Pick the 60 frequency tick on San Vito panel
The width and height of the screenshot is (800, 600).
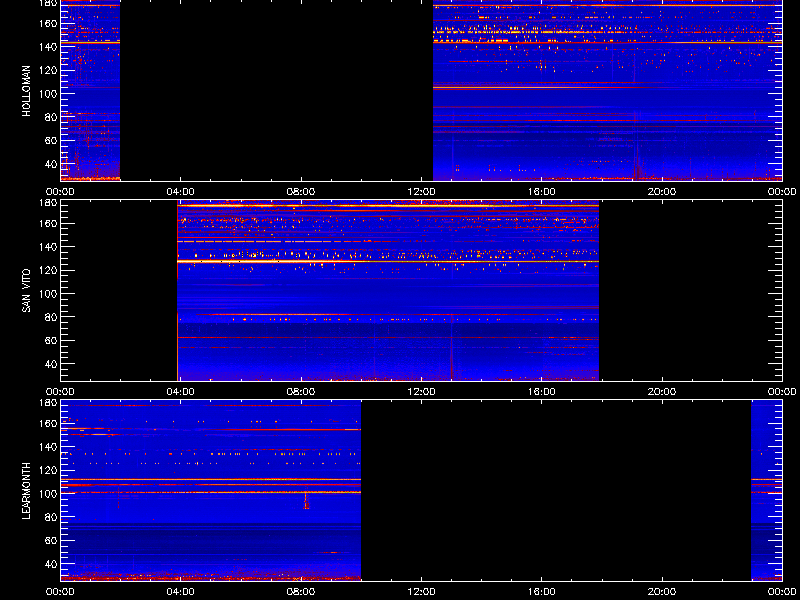pyautogui.click(x=52, y=340)
